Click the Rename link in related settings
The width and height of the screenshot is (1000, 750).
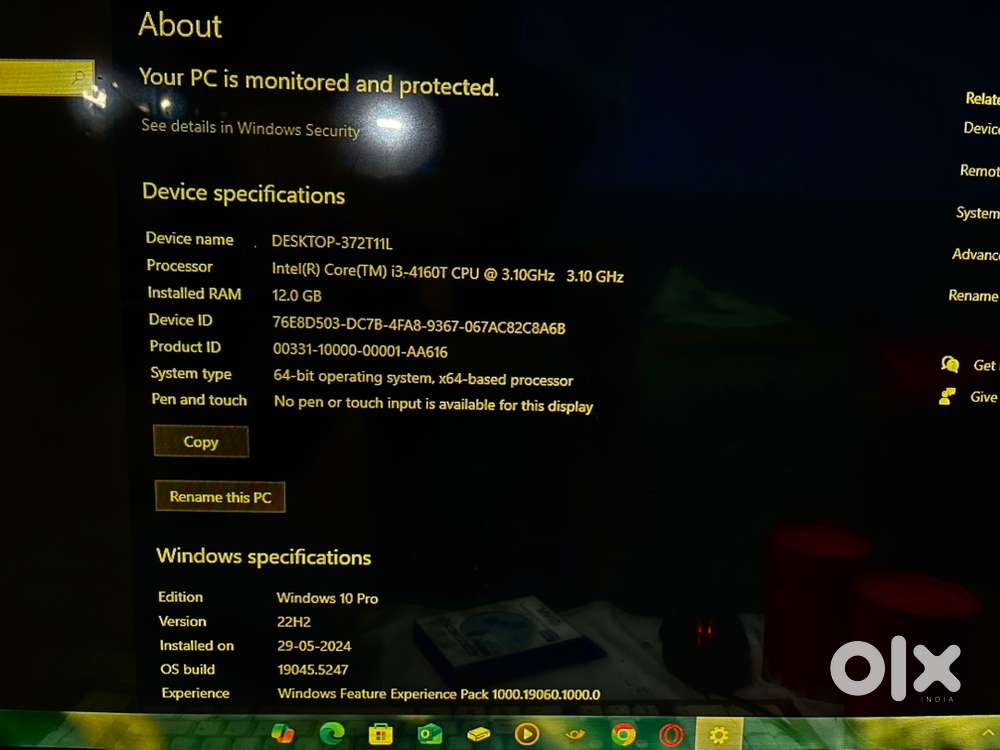(974, 295)
